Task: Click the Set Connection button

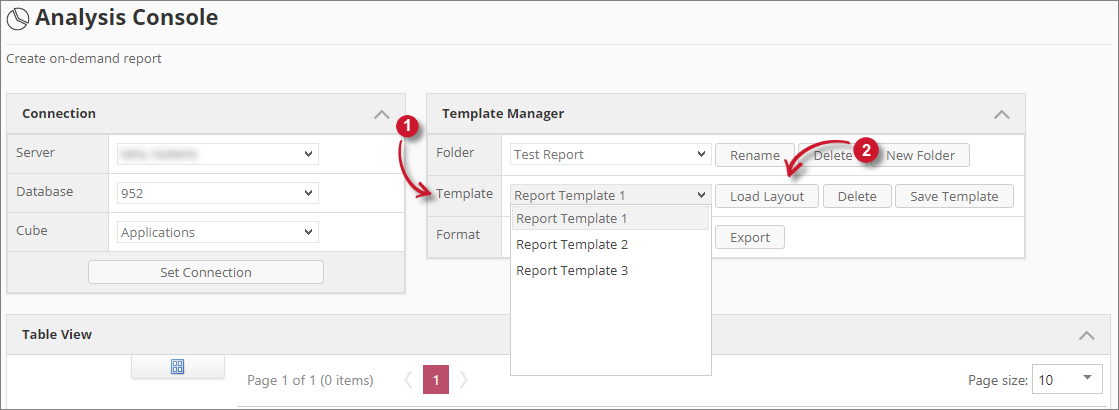Action: click(206, 272)
